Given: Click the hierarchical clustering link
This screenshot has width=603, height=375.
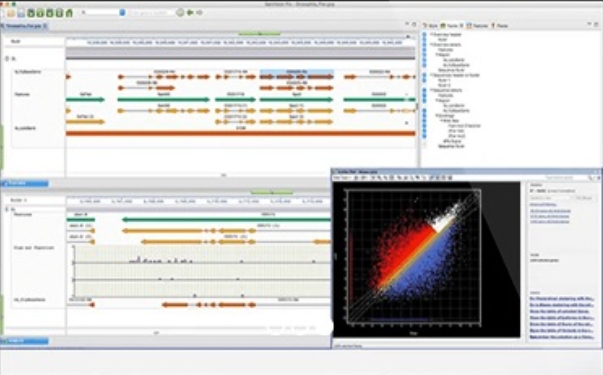Looking at the screenshot, I should click(562, 298).
